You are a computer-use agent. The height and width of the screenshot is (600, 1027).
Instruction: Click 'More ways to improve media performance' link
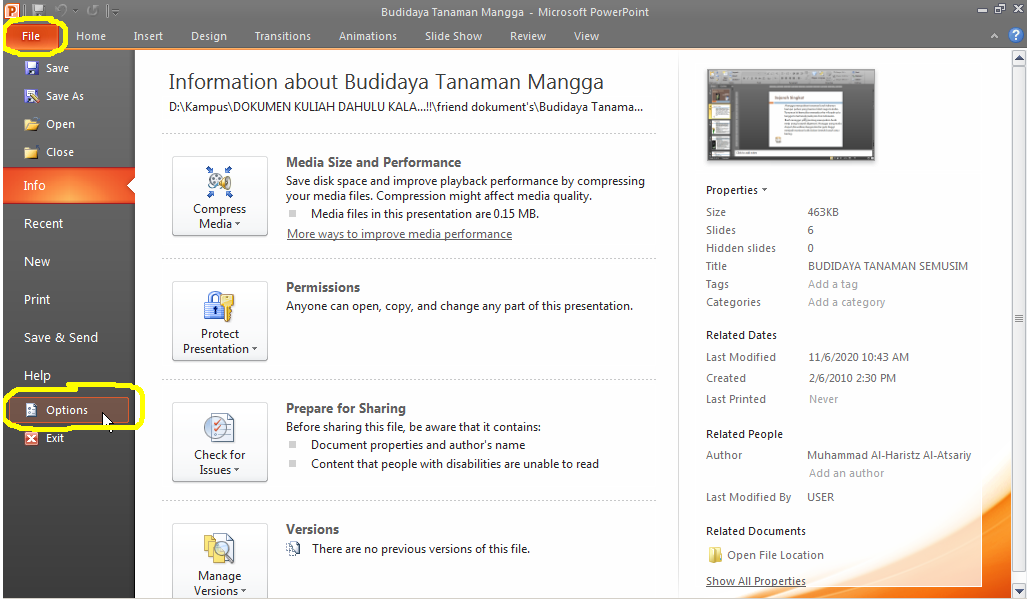(400, 234)
